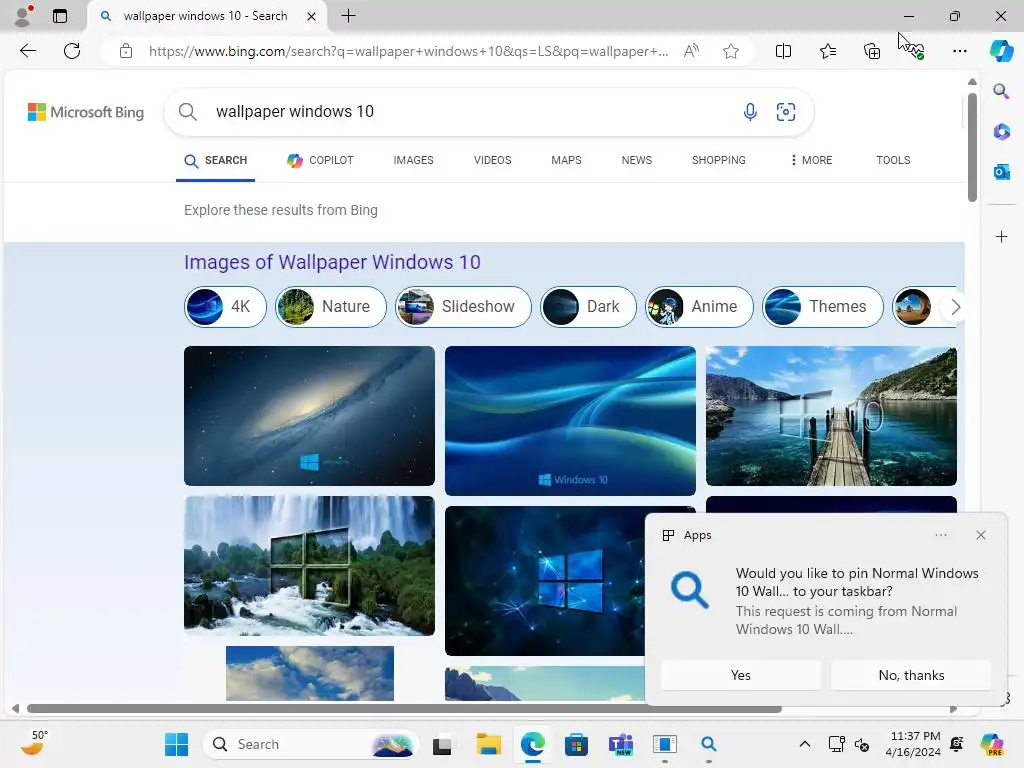Filter images by Slideshow chip
1024x768 pixels.
pyautogui.click(x=463, y=307)
